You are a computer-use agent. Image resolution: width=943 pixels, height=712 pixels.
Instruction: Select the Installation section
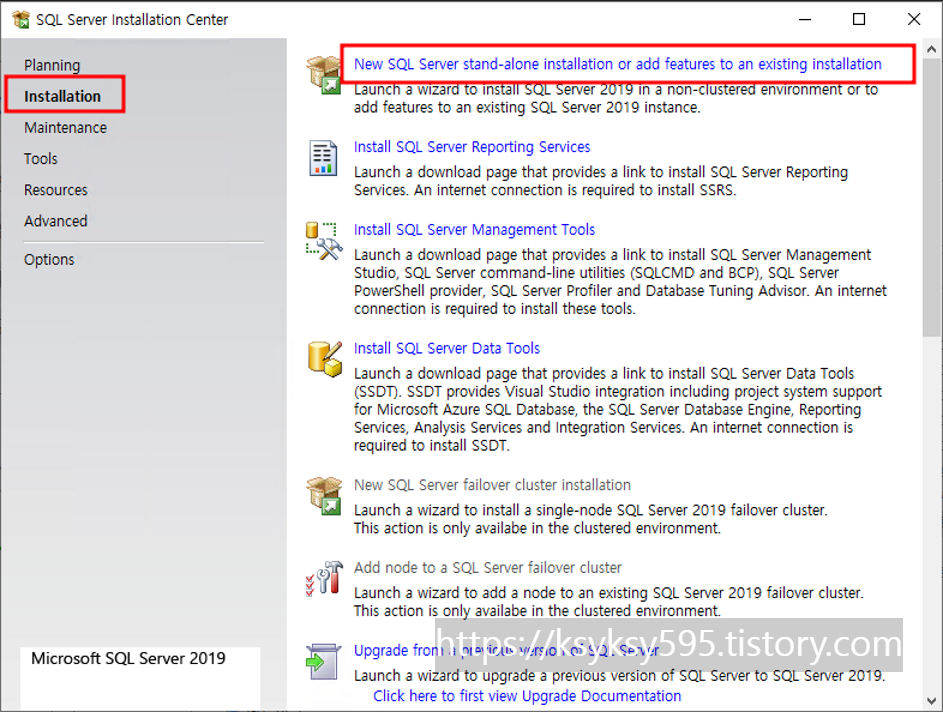[63, 96]
